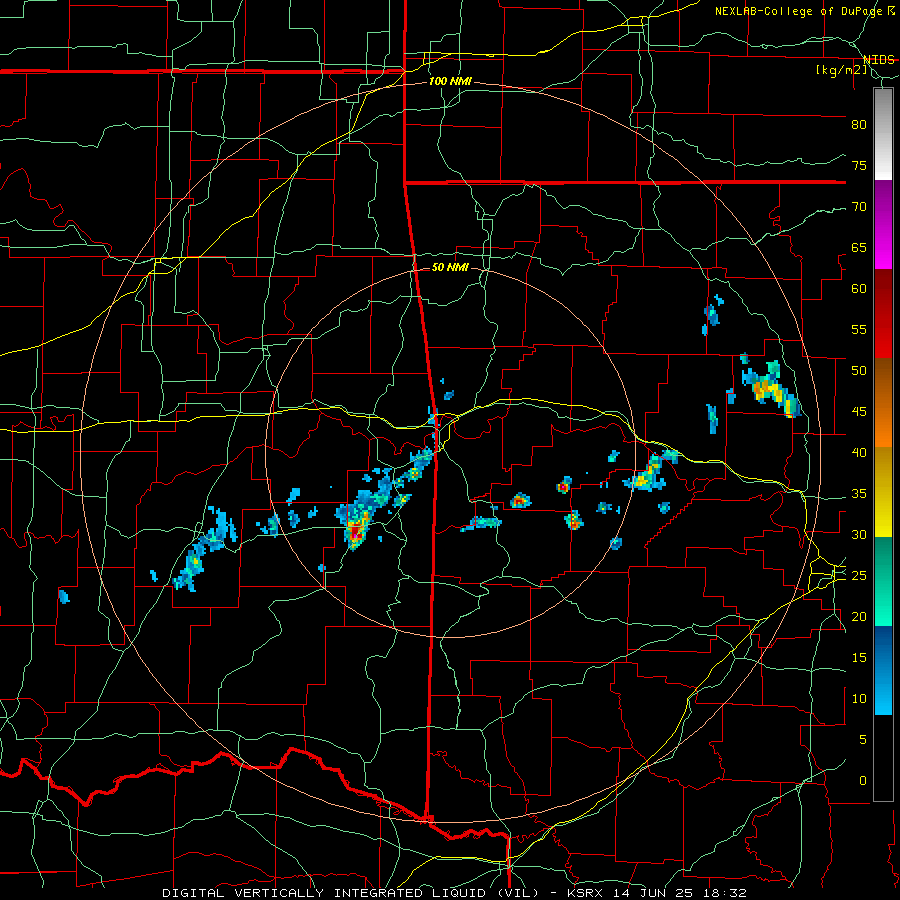Click the NEXLAB-College of DuPage label
This screenshot has height=900, width=900.
click(798, 11)
